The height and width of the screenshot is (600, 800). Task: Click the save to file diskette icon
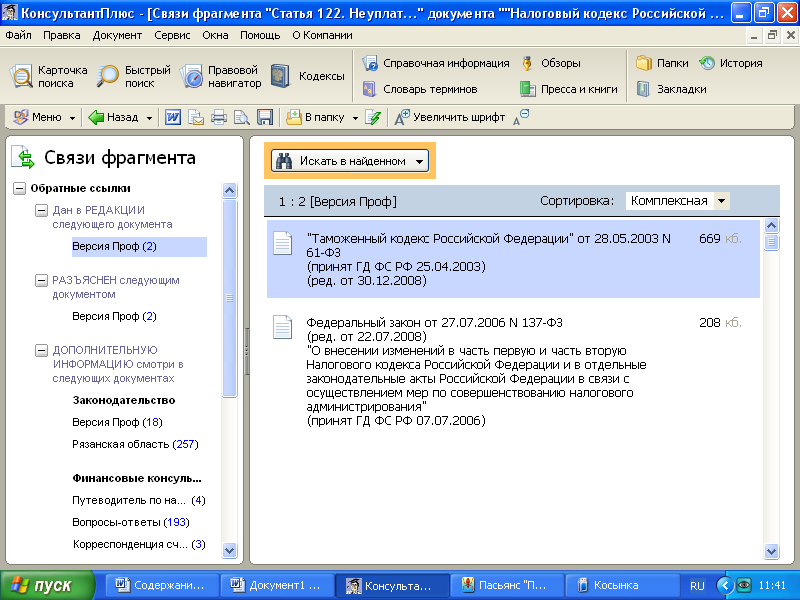coord(265,117)
